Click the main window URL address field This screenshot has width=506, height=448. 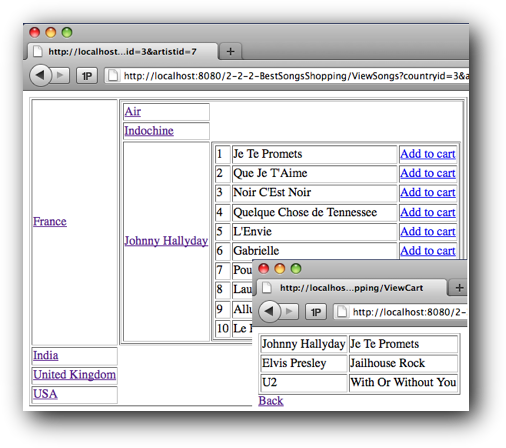coord(287,76)
